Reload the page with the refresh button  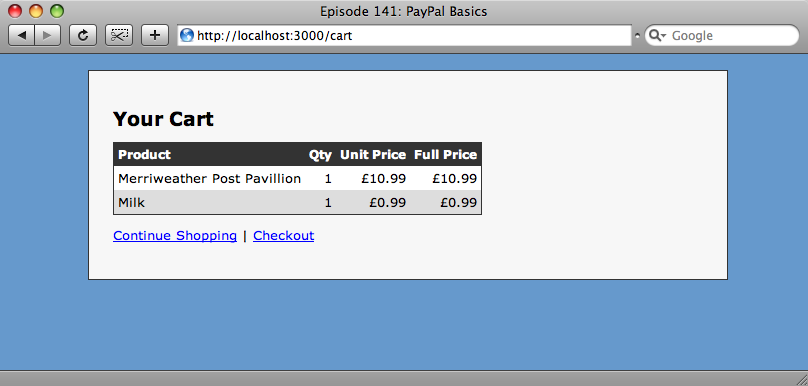click(82, 35)
